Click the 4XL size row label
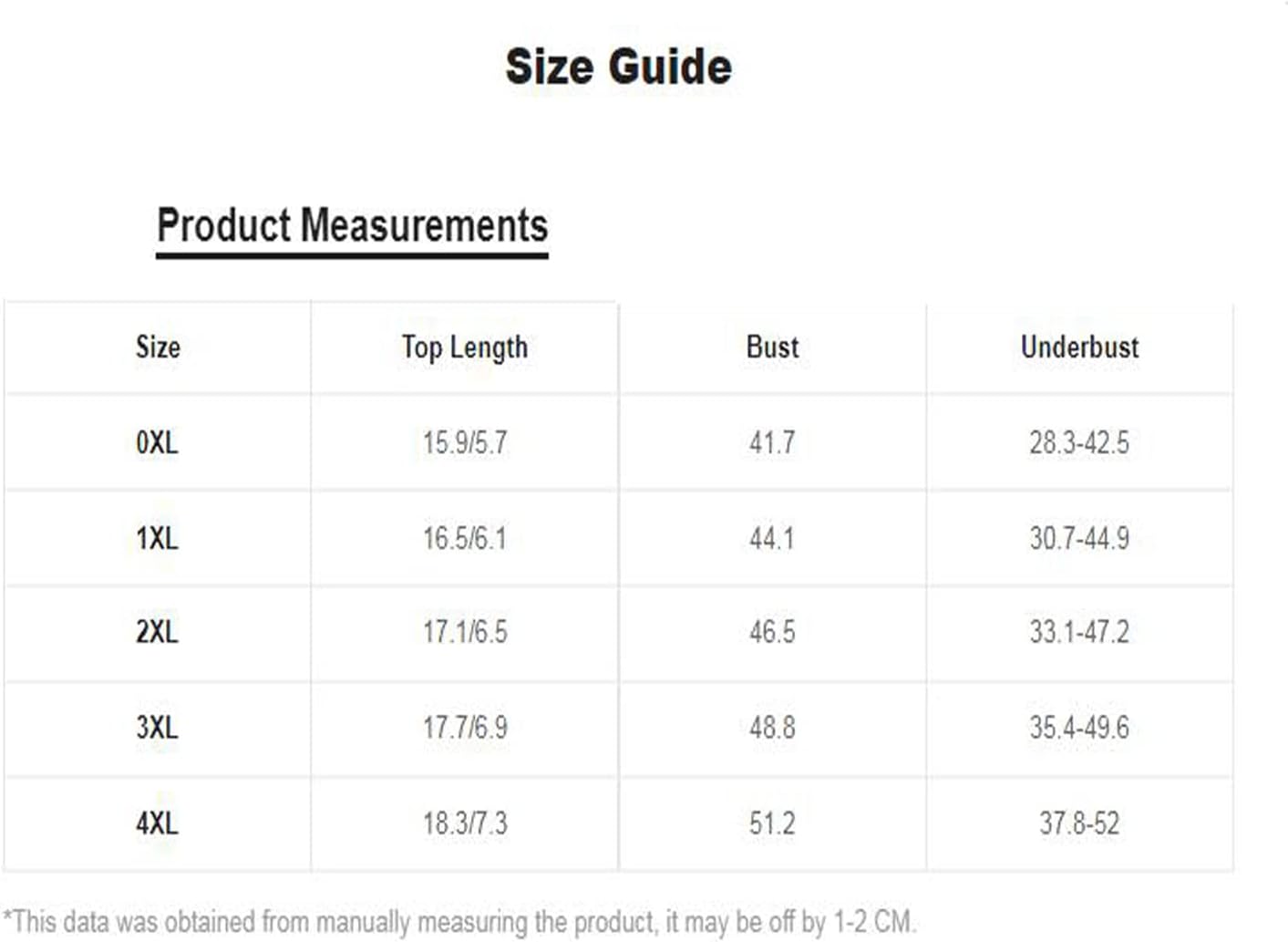The width and height of the screenshot is (1288, 942). click(x=157, y=823)
